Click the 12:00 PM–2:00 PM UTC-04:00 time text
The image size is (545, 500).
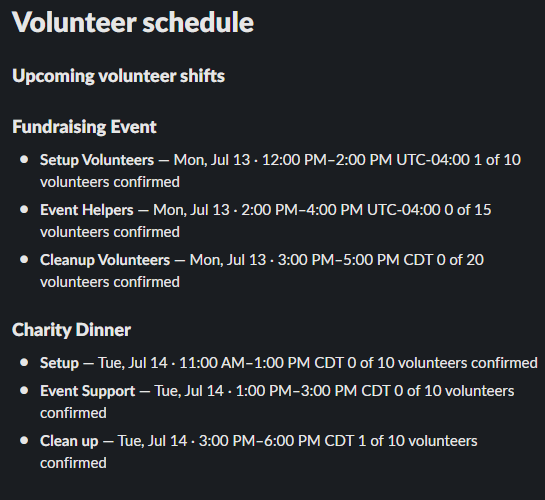click(x=366, y=160)
